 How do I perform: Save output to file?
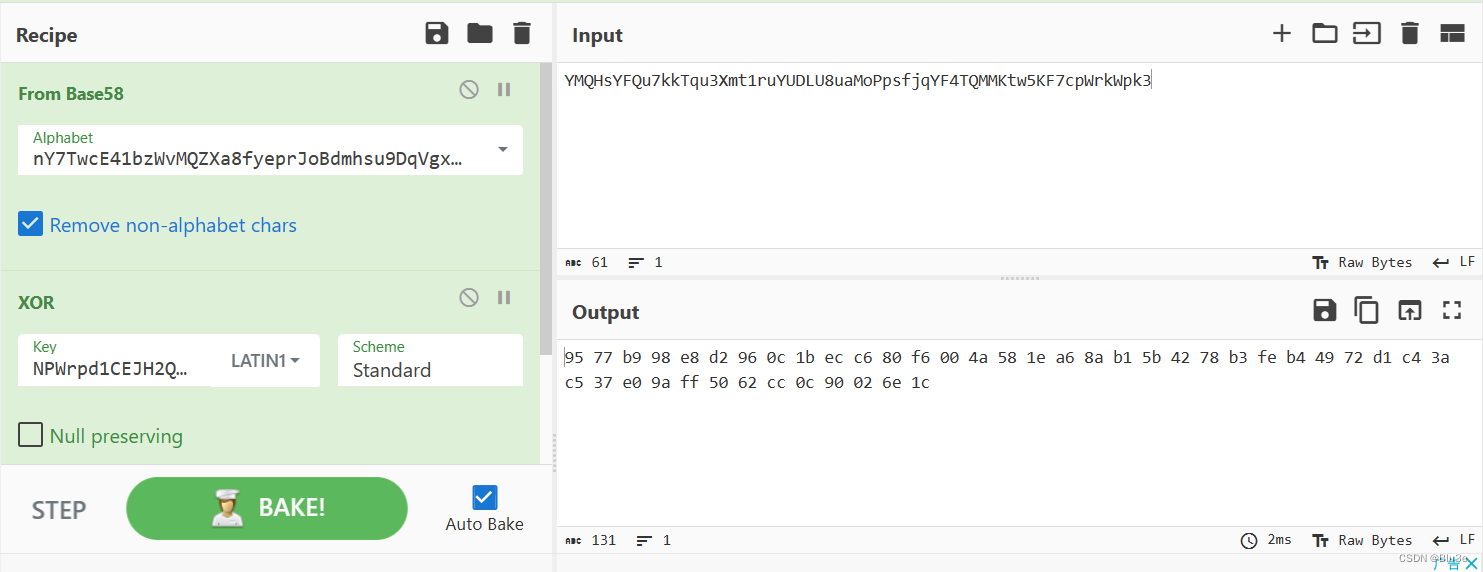click(1325, 310)
